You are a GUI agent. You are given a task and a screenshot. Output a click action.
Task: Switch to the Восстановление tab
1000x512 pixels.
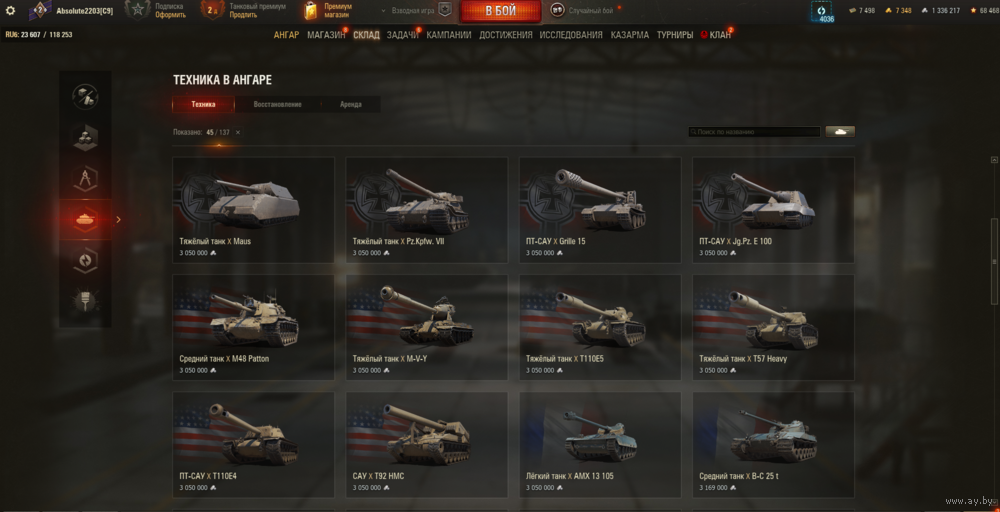tap(277, 105)
